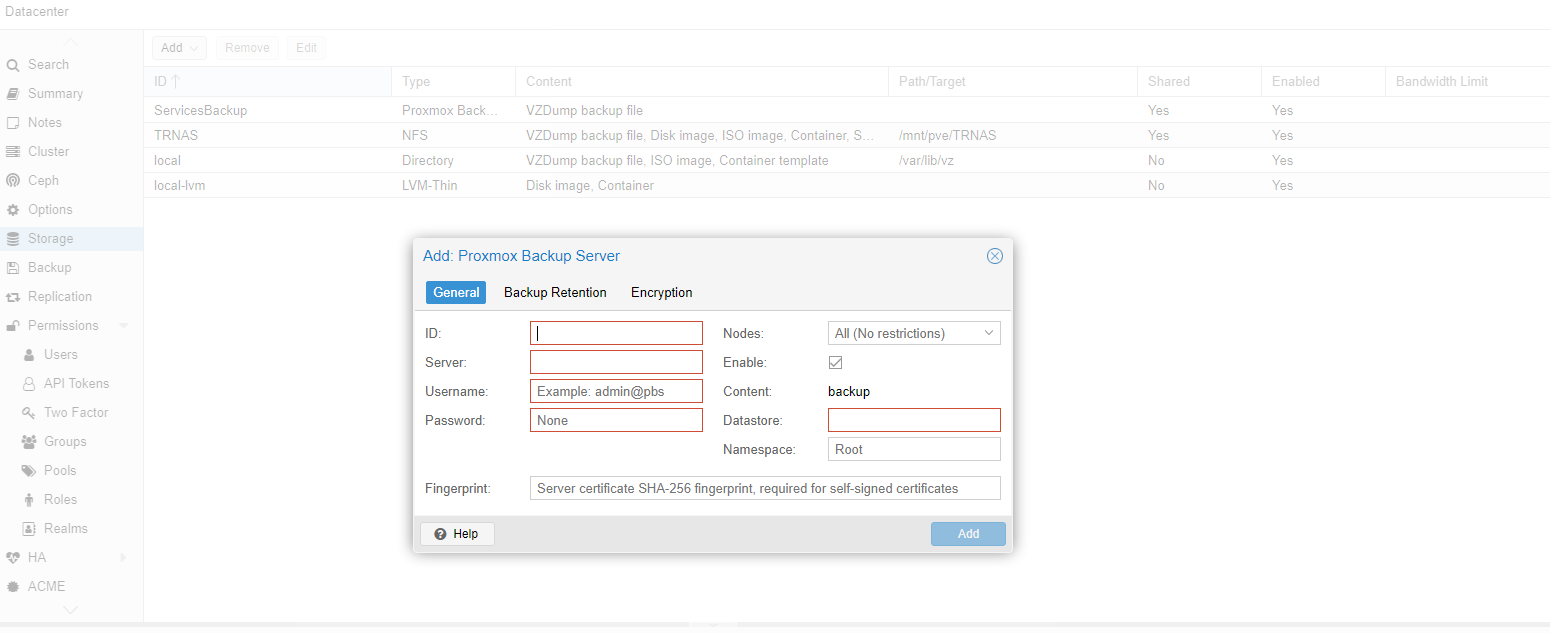Click the Server input field

point(616,362)
